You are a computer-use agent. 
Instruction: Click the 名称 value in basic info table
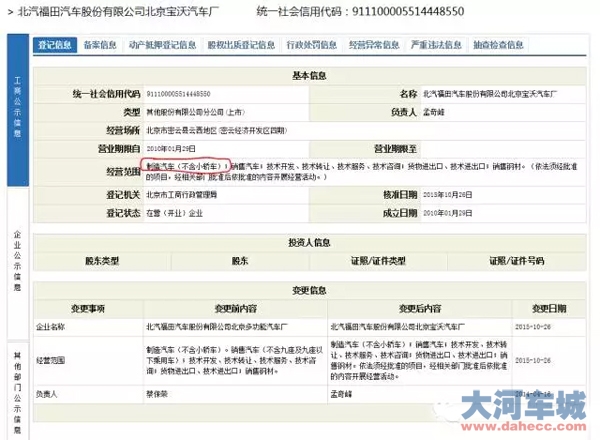490,94
